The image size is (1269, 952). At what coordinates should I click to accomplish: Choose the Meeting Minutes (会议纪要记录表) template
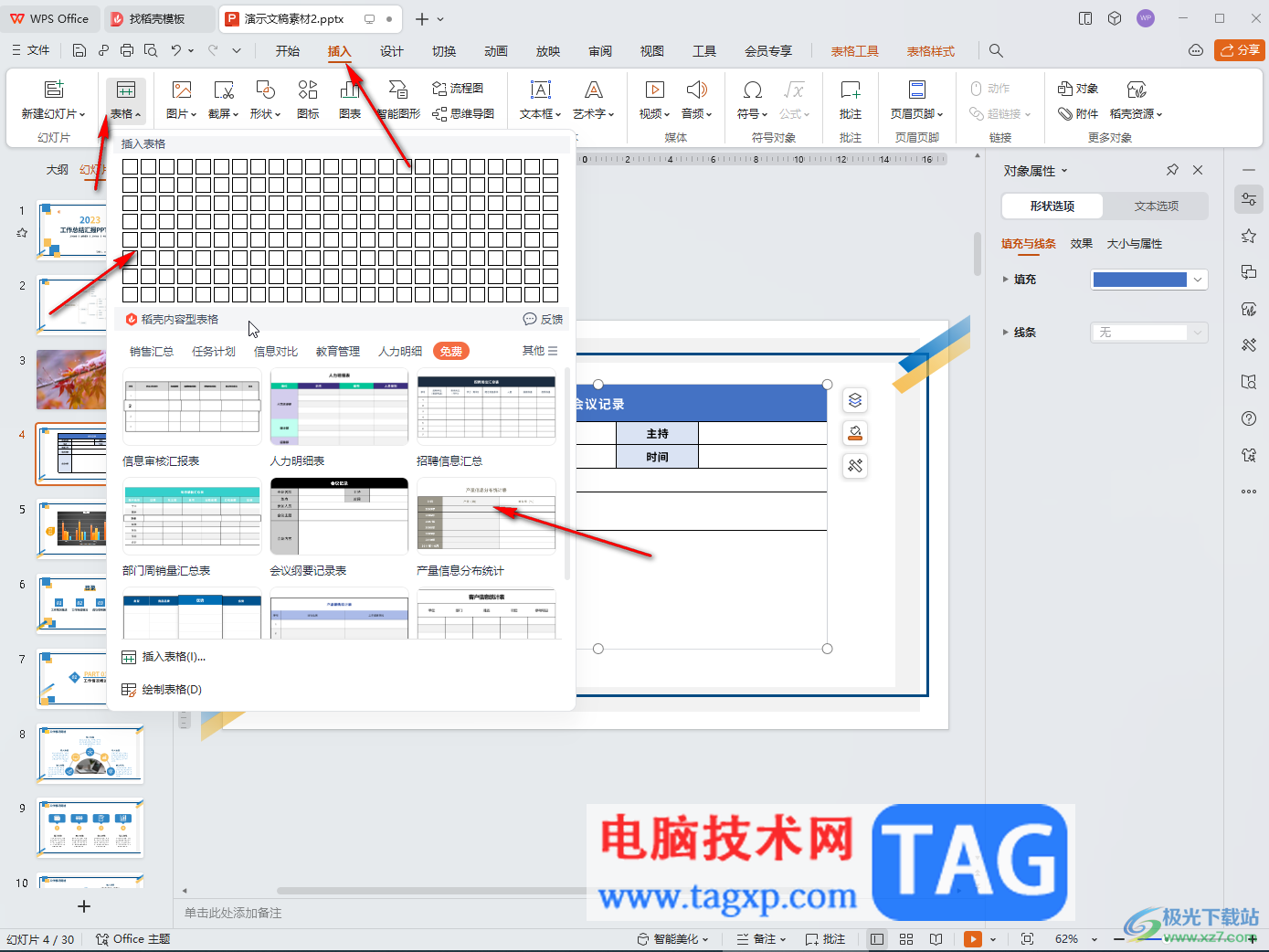339,516
